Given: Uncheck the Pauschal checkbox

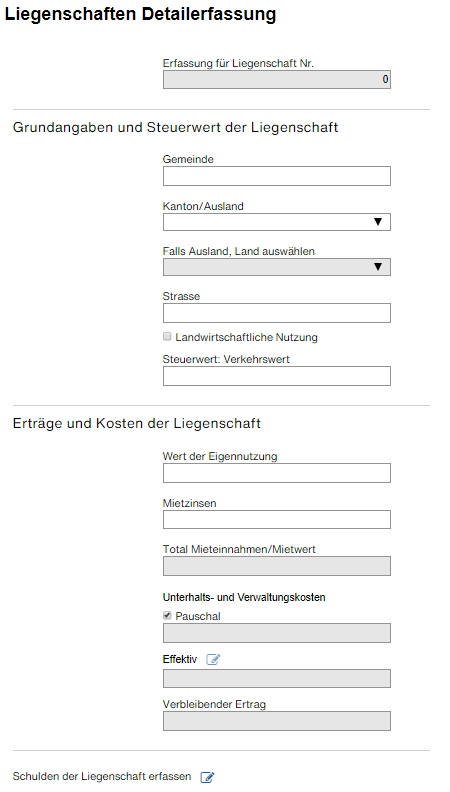Looking at the screenshot, I should coord(167,615).
